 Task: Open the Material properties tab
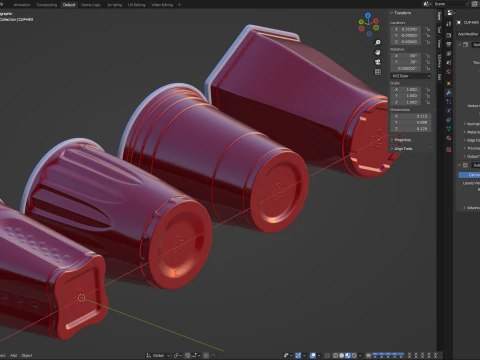coord(449,138)
